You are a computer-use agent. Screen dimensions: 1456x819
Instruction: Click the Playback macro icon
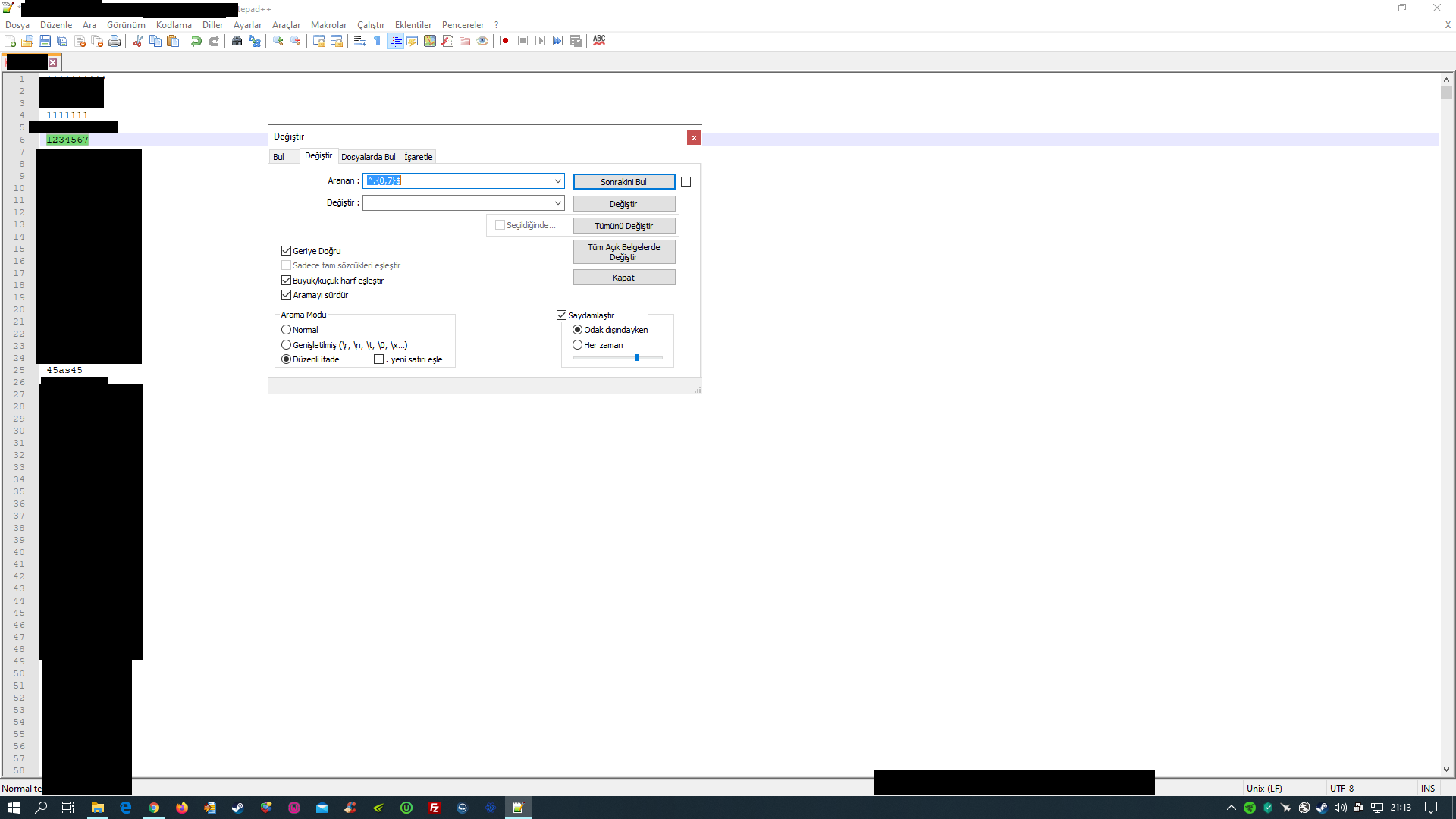point(540,41)
